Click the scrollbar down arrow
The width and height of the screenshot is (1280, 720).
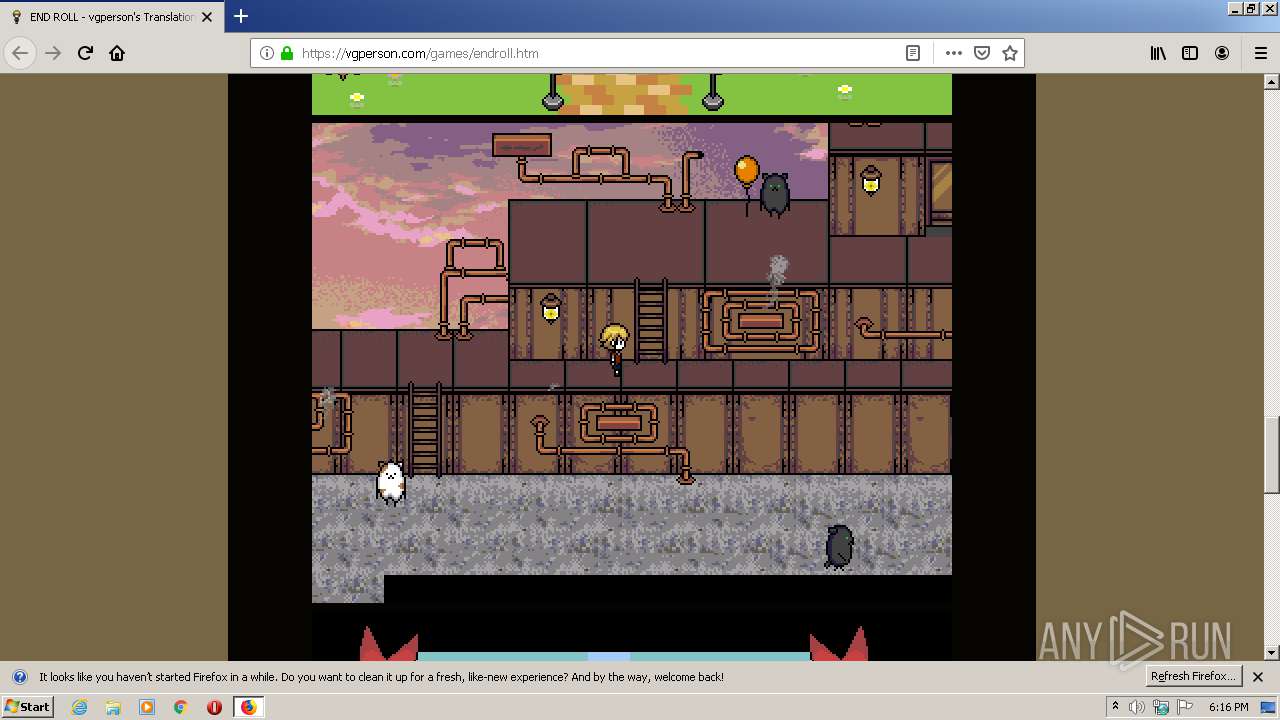click(1272, 653)
